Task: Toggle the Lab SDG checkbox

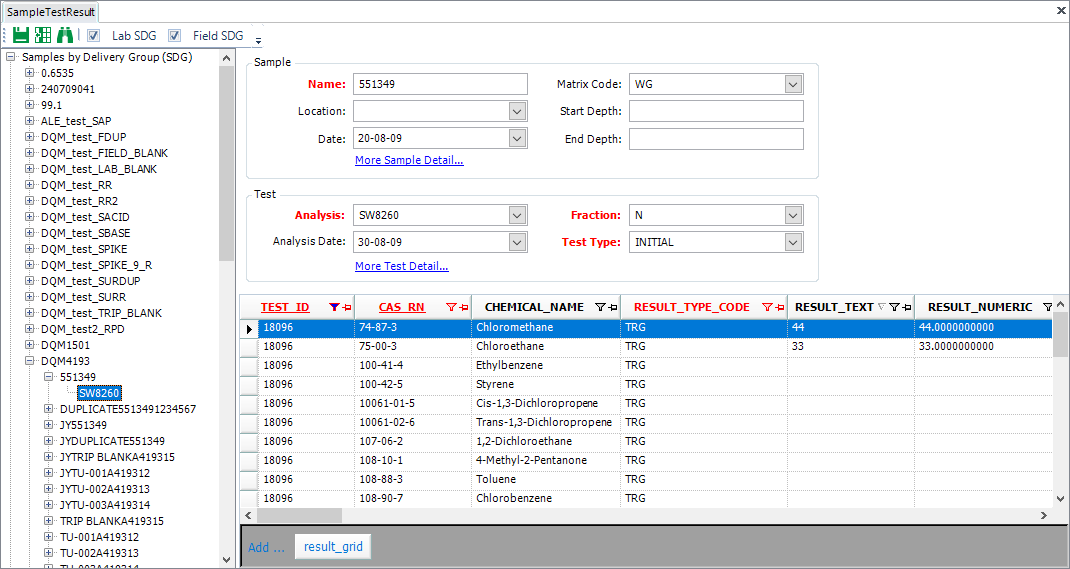Action: coord(94,36)
